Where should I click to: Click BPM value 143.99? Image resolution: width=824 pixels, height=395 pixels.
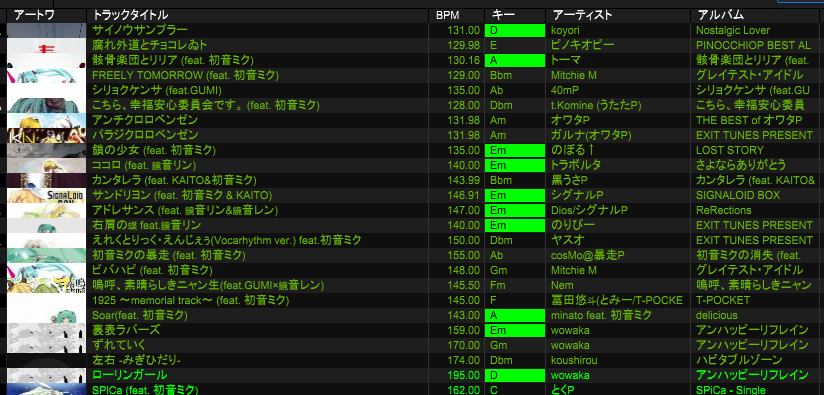coord(464,181)
